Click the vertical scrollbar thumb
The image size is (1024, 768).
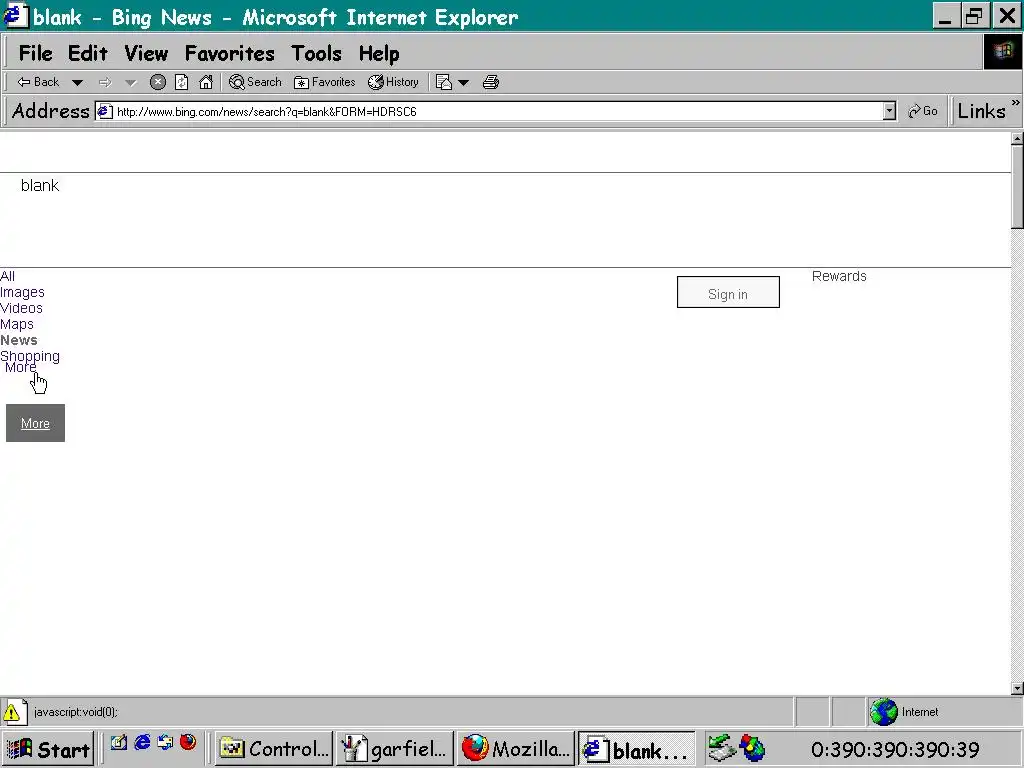click(1017, 187)
